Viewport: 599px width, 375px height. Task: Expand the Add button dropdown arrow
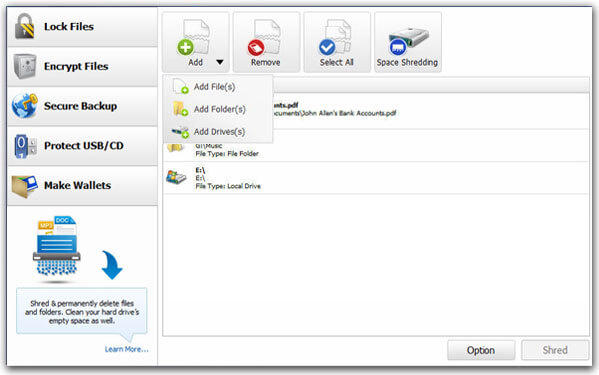pyautogui.click(x=220, y=62)
